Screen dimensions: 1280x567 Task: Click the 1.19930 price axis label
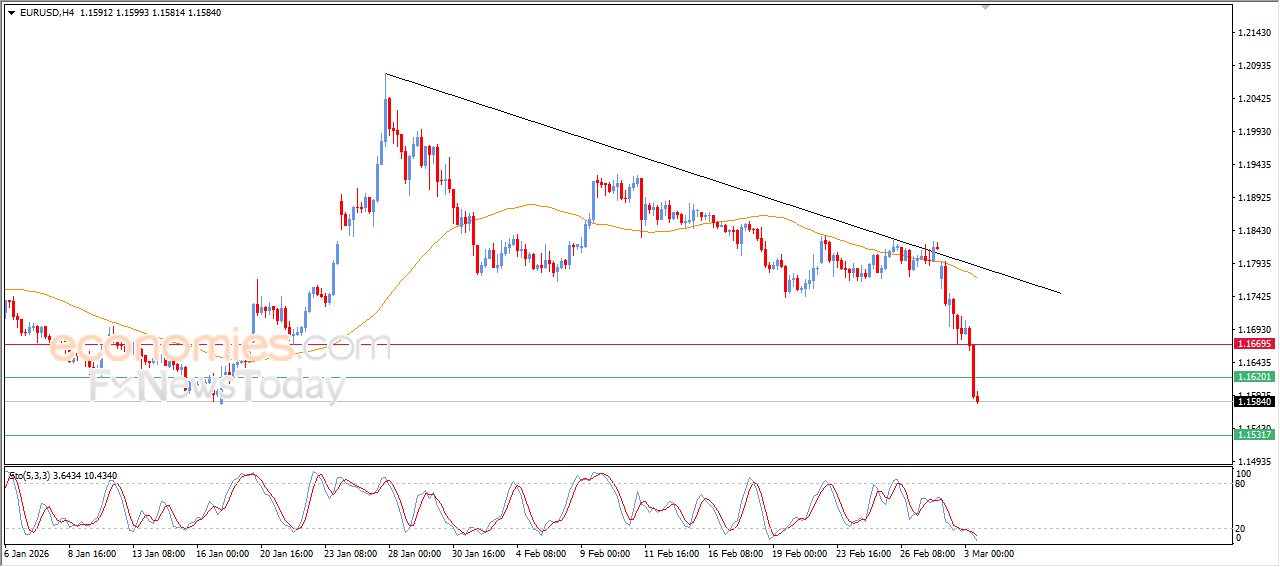point(1254,132)
